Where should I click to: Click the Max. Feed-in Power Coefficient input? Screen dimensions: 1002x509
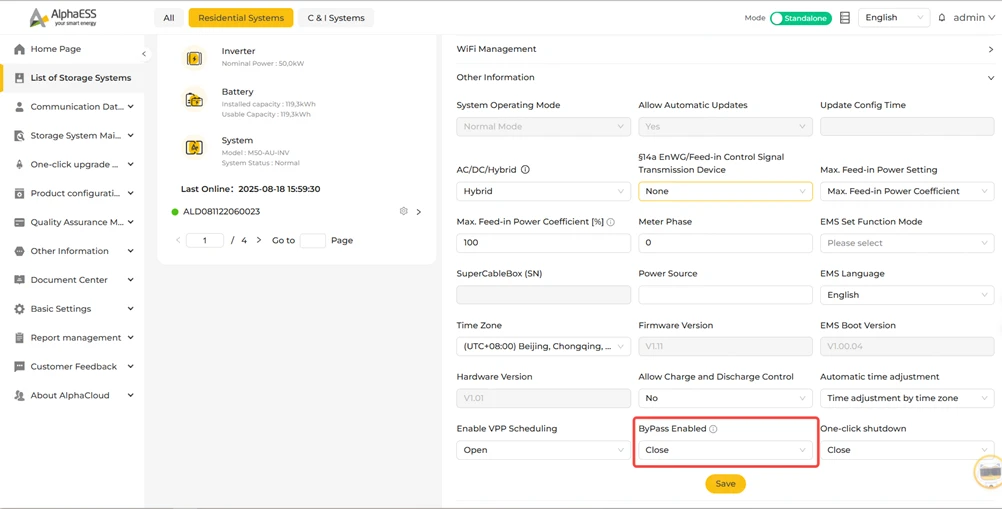point(543,243)
